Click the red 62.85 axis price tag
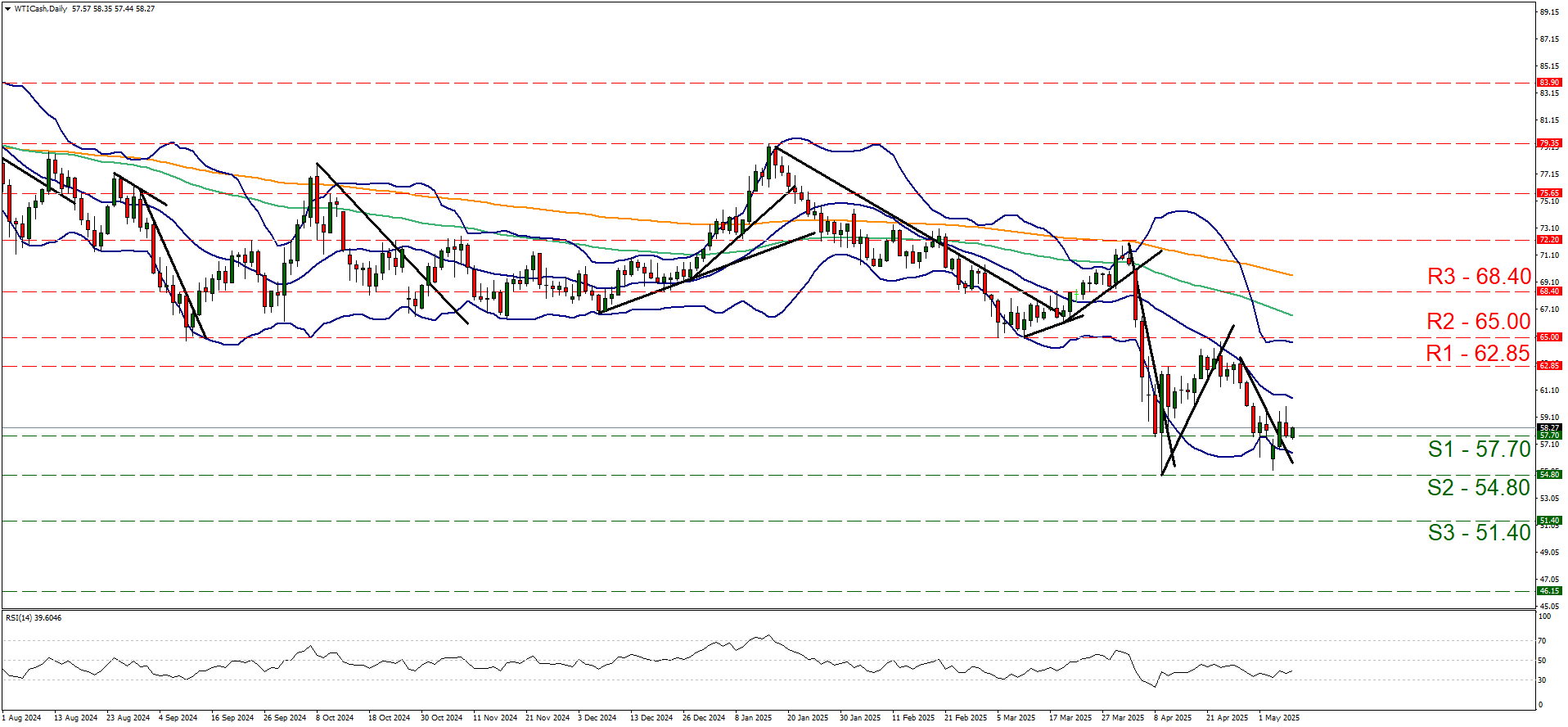 [x=1548, y=366]
